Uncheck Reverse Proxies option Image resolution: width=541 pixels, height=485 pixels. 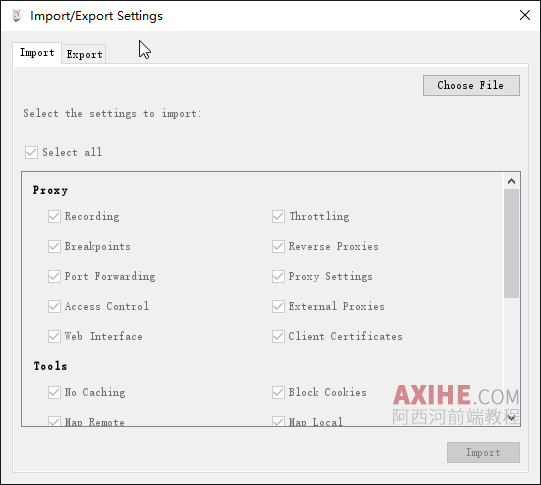pyautogui.click(x=278, y=246)
